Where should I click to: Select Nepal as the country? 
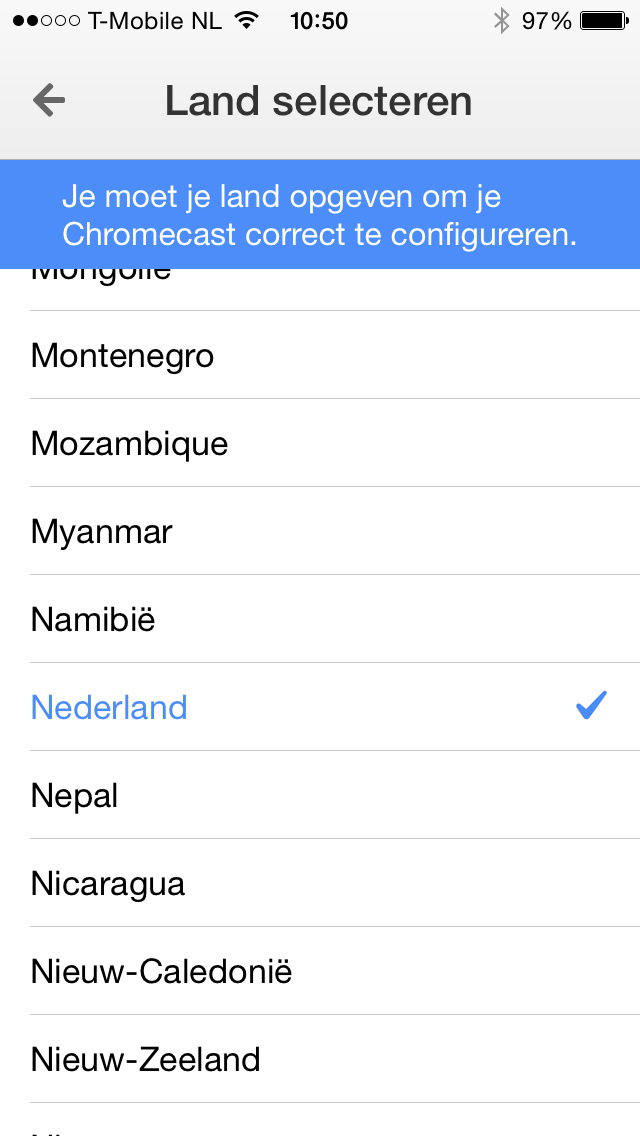click(x=75, y=796)
